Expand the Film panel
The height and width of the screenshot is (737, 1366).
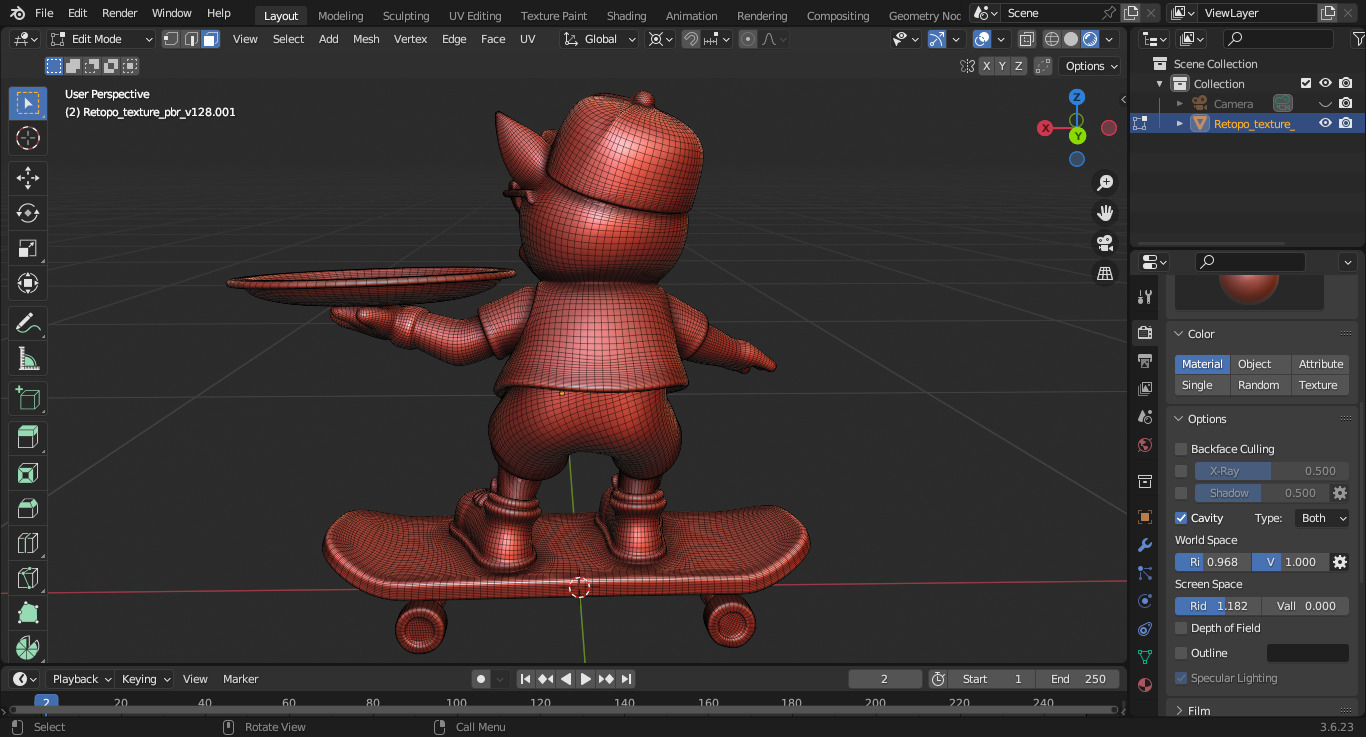pyautogui.click(x=1199, y=711)
